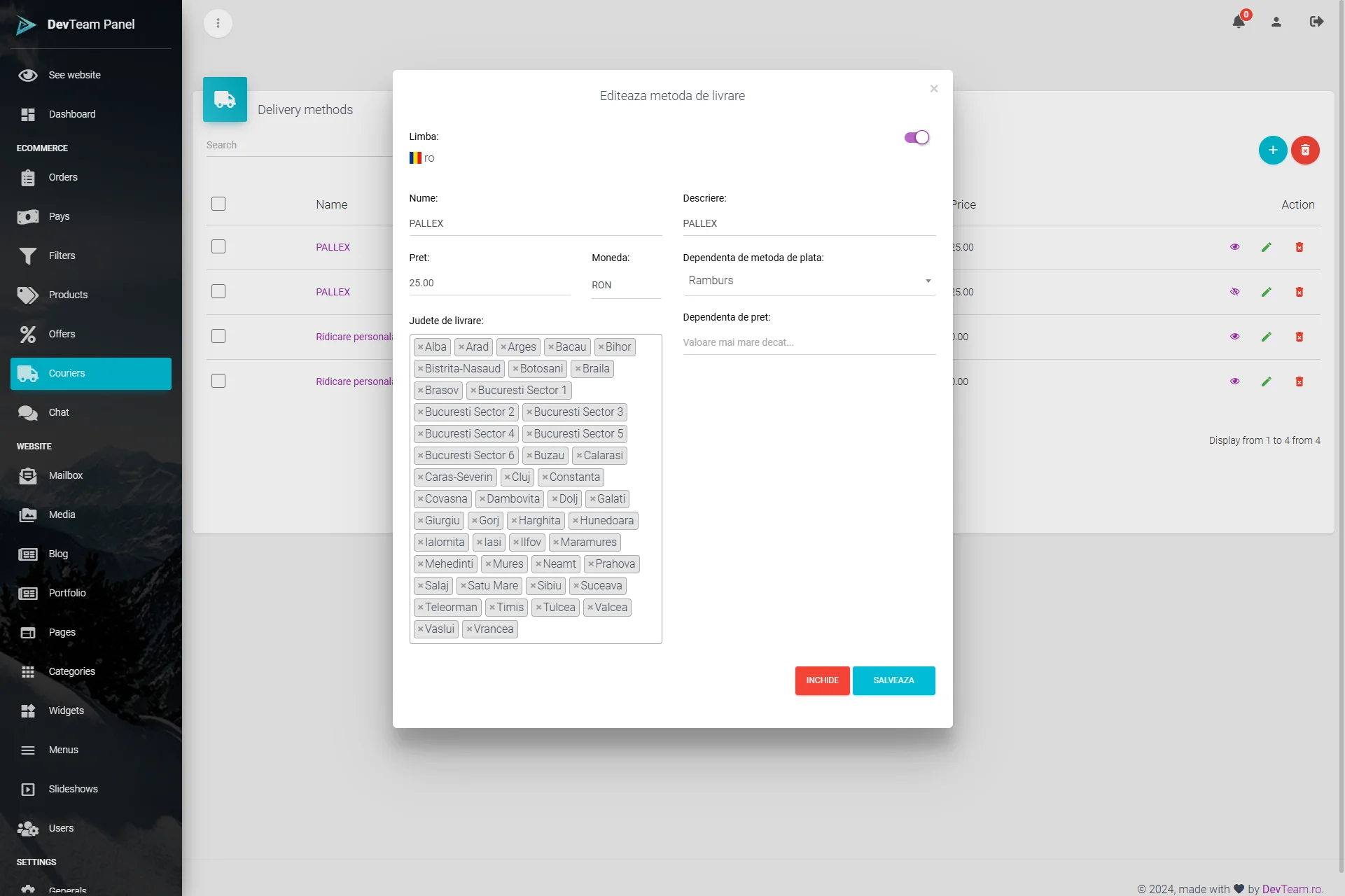1345x896 pixels.
Task: Open the Products sidebar menu
Action: [x=68, y=295]
